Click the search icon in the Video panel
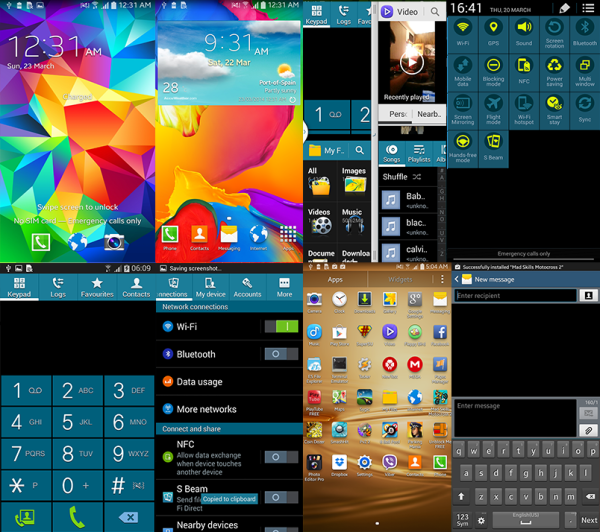Viewport: 600px width, 532px height. [x=435, y=12]
